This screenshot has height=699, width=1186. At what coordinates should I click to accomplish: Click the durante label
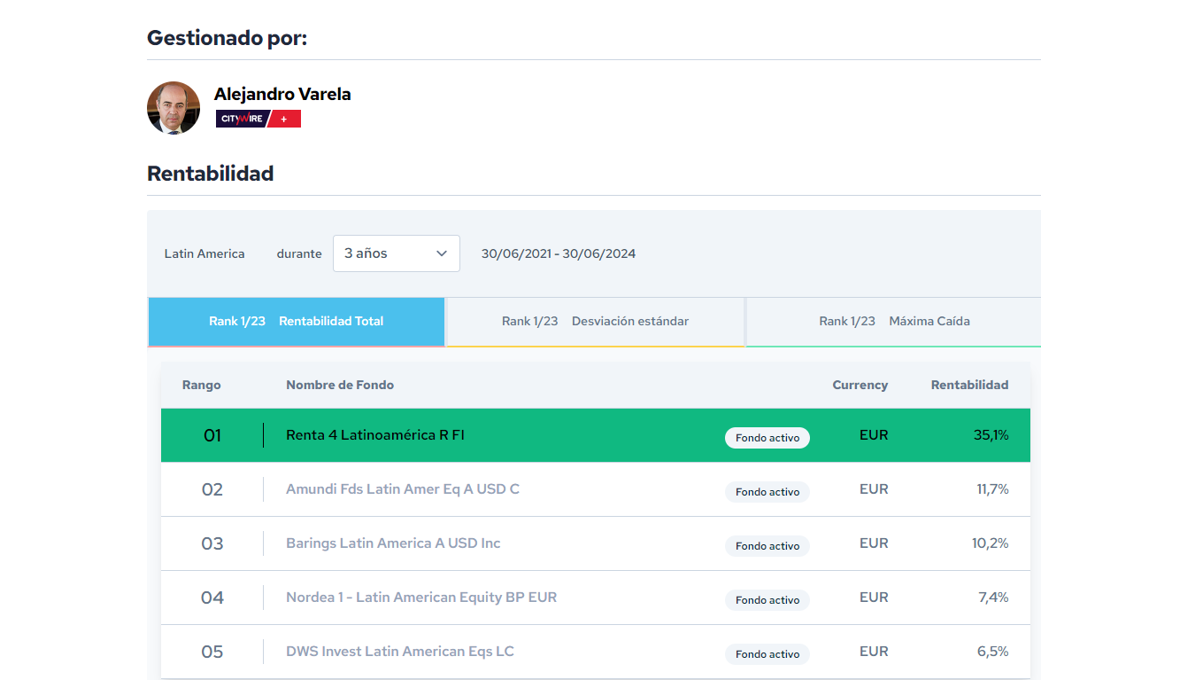coord(299,254)
